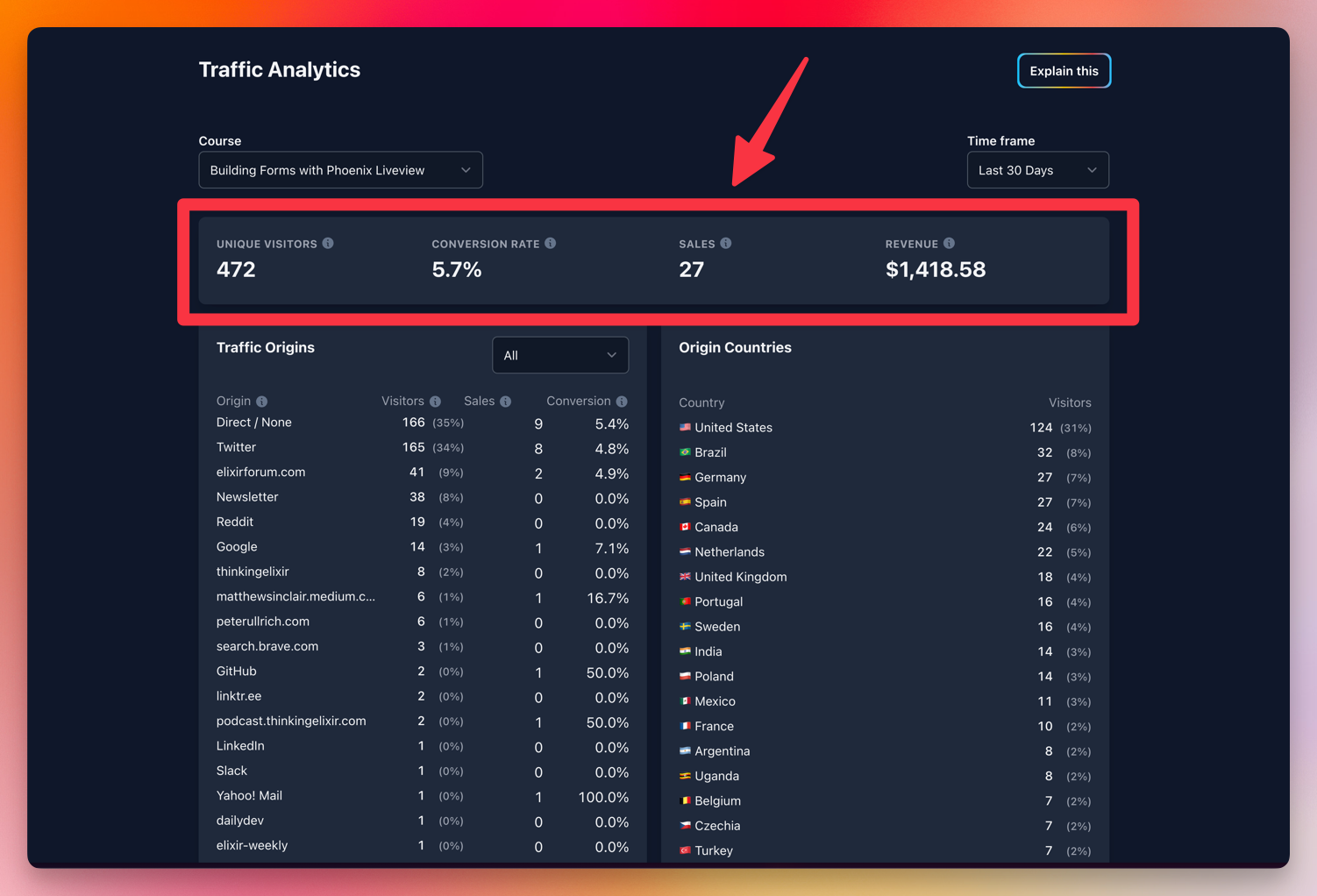Expand the Traffic Origins filter dropdown
The width and height of the screenshot is (1317, 896).
(560, 355)
